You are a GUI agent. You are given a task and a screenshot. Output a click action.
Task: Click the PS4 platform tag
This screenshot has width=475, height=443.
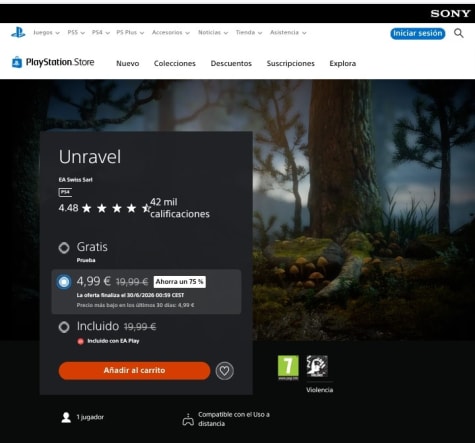(65, 192)
